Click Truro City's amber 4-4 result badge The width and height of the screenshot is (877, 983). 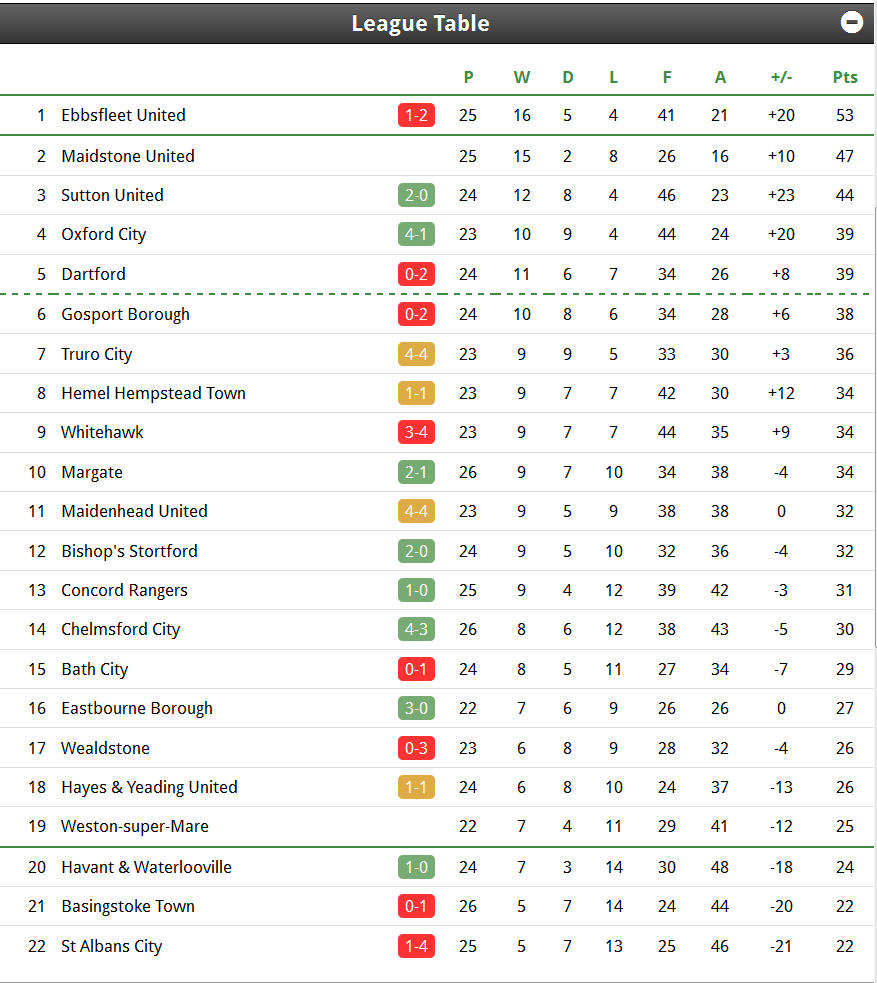click(x=416, y=354)
